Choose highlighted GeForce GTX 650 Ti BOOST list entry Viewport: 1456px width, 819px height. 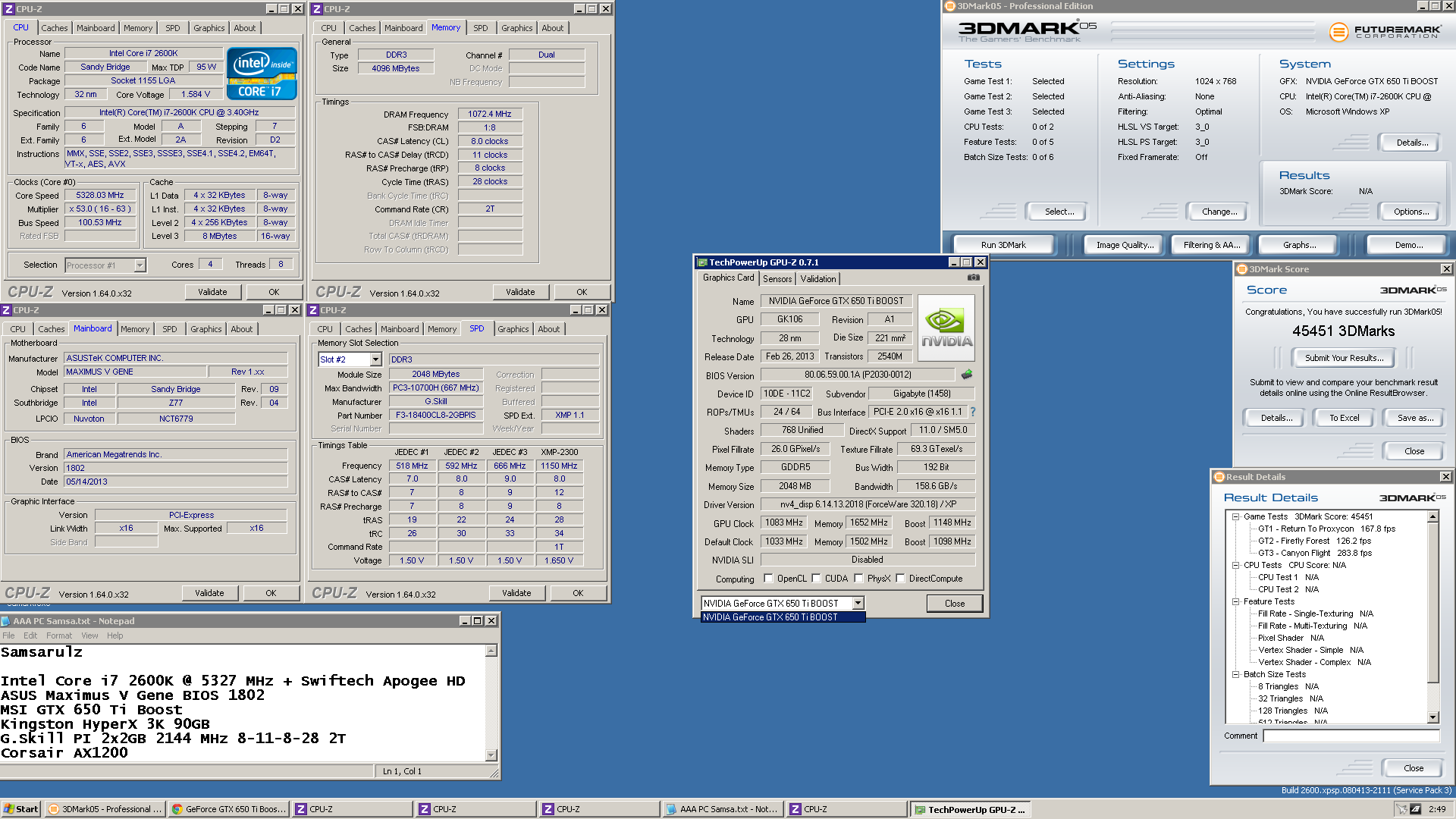783,617
